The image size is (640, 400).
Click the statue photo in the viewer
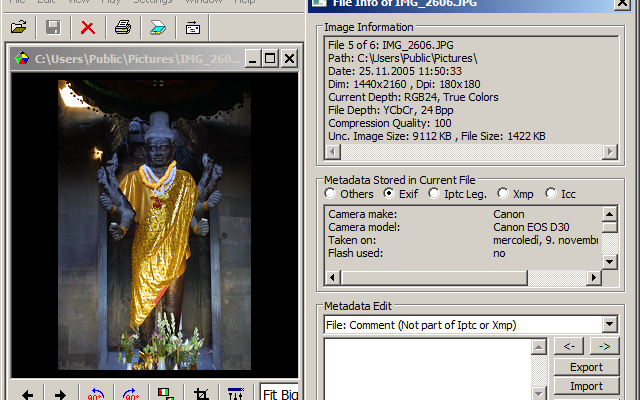click(154, 225)
